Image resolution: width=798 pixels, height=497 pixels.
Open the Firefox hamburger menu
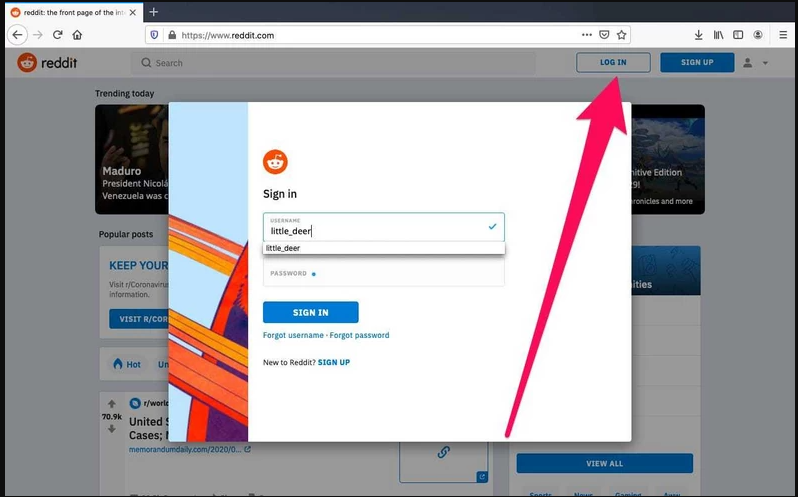coord(781,35)
